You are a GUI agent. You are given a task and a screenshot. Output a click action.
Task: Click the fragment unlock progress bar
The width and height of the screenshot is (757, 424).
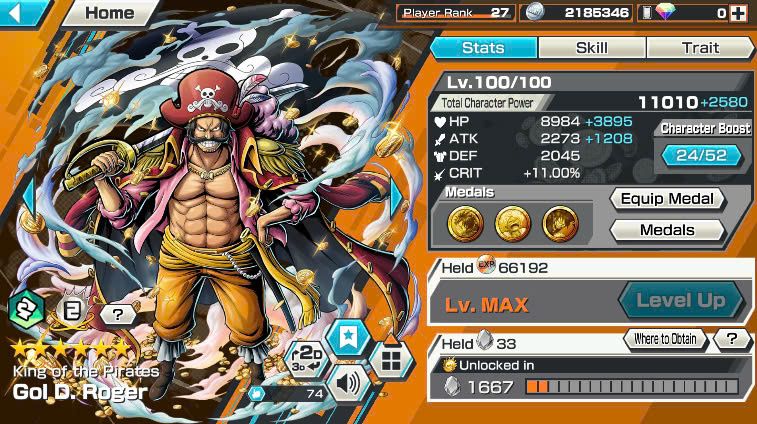(632, 386)
